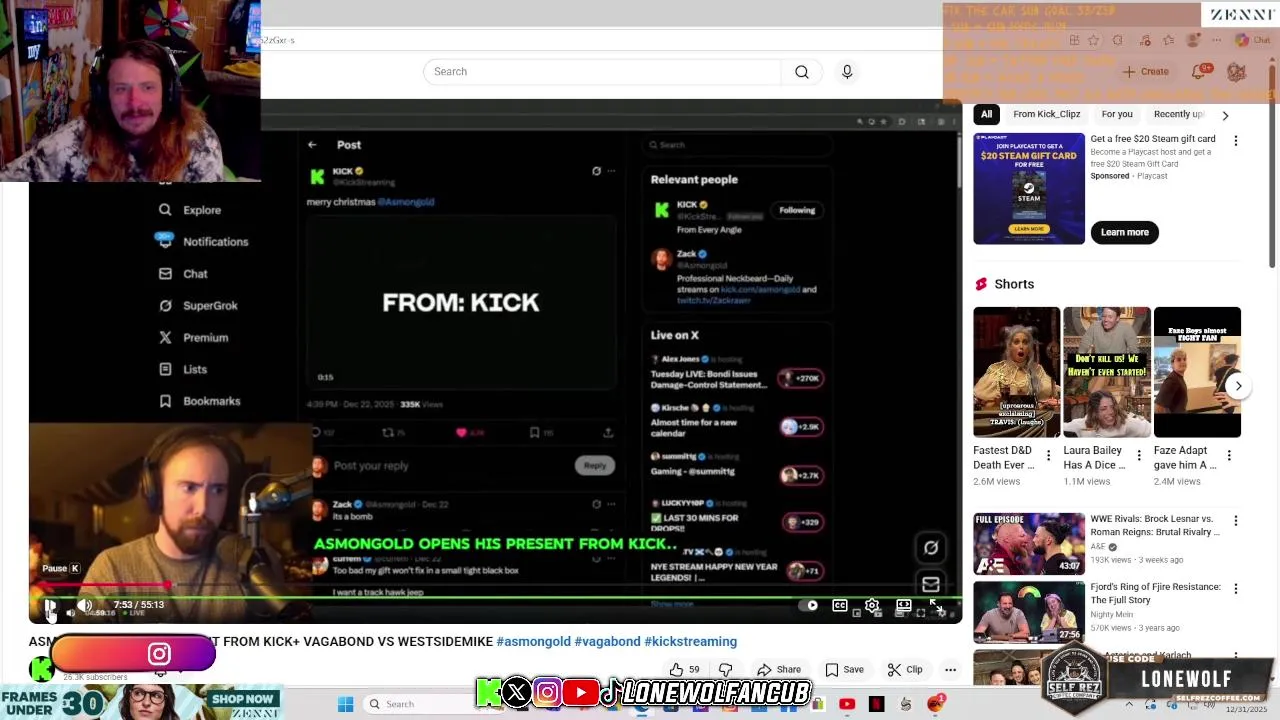Viewport: 1280px width, 720px height.
Task: Add page to favorites with star icon
Action: pyautogui.click(x=1093, y=41)
